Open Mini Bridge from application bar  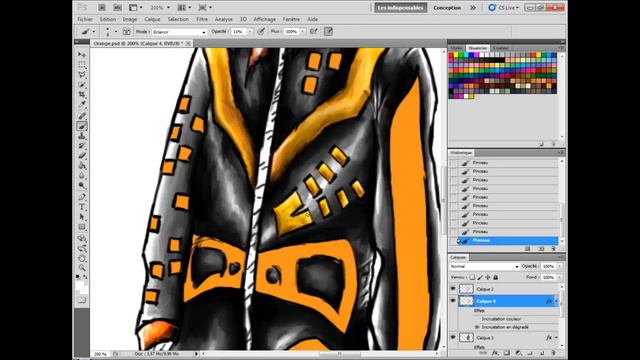(117, 7)
